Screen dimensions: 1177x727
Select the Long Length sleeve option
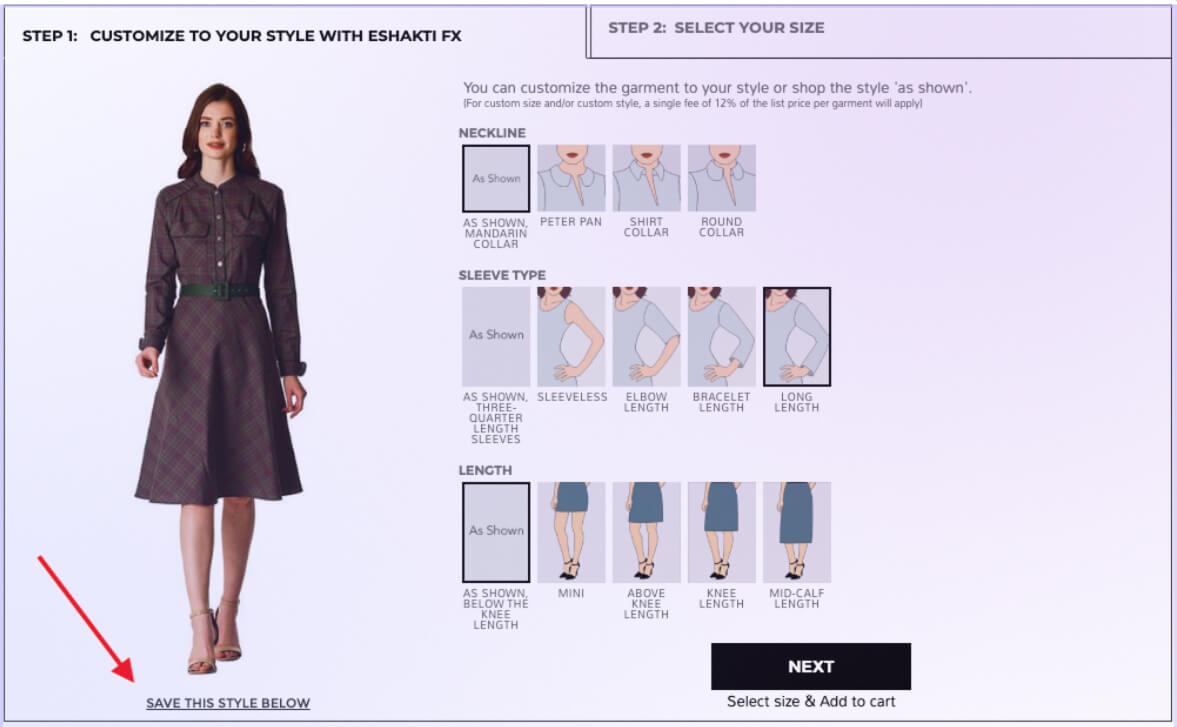pyautogui.click(x=796, y=337)
